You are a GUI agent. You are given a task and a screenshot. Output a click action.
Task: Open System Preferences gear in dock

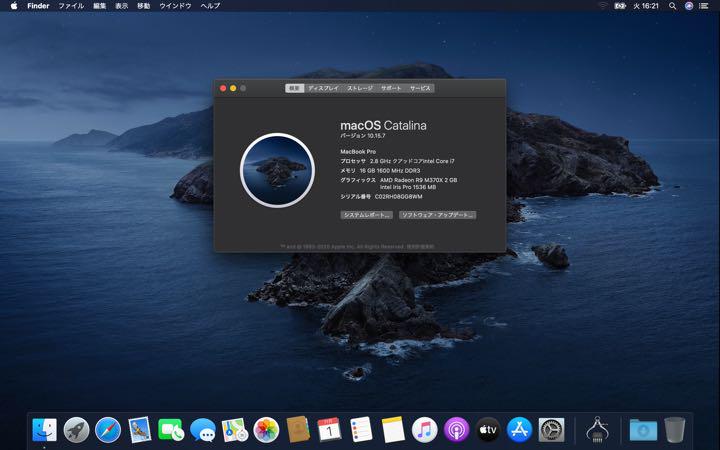point(551,430)
